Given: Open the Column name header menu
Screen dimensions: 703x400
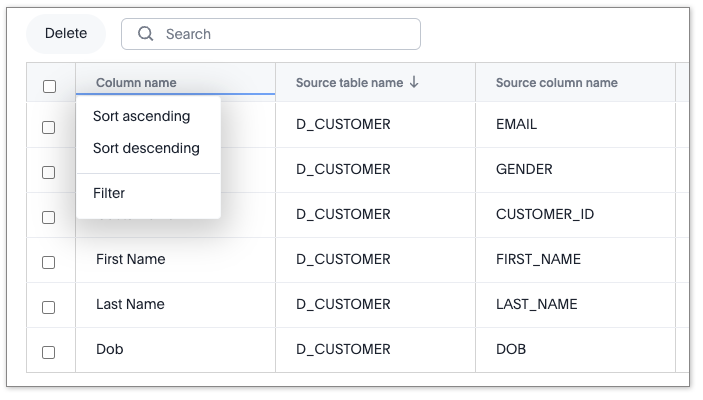Looking at the screenshot, I should pos(136,83).
